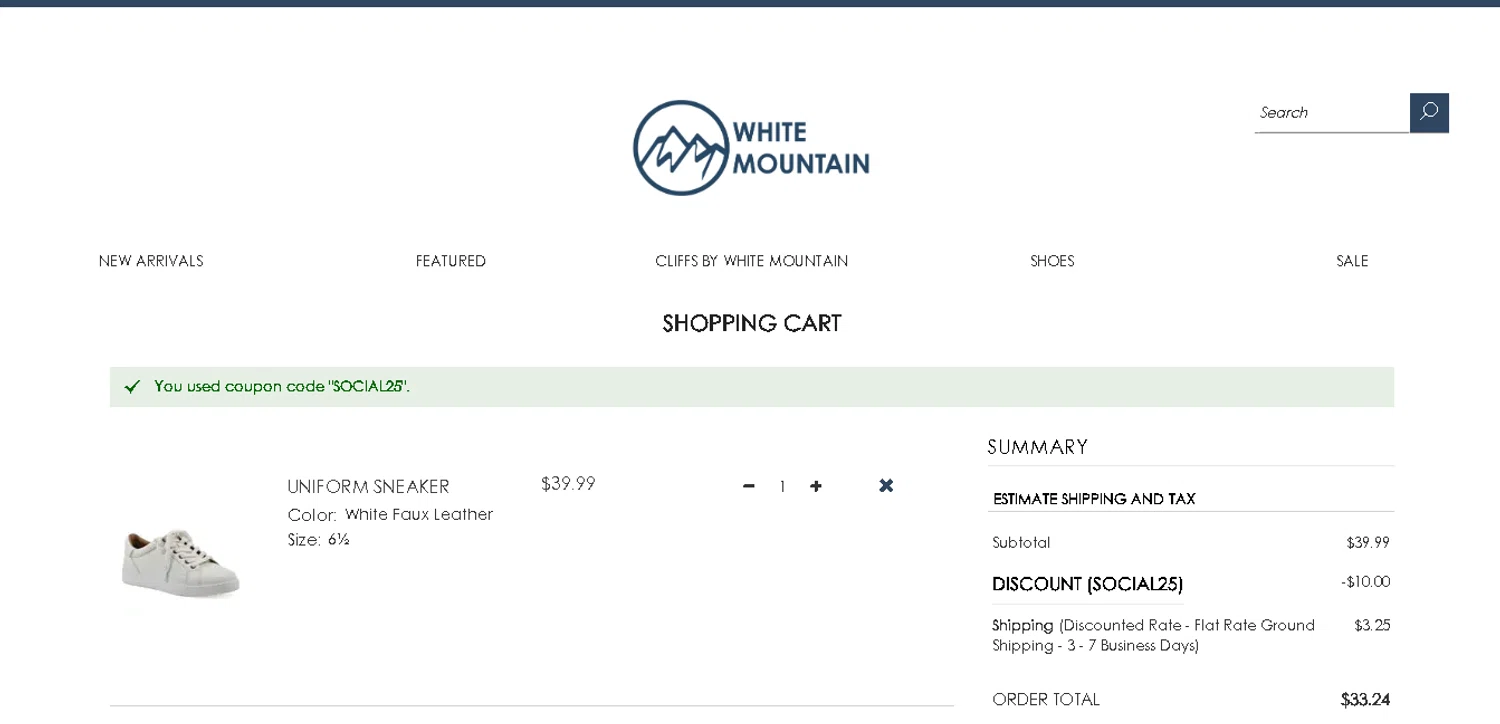The image size is (1500, 724).
Task: Open the New Arrivals menu
Action: point(151,261)
